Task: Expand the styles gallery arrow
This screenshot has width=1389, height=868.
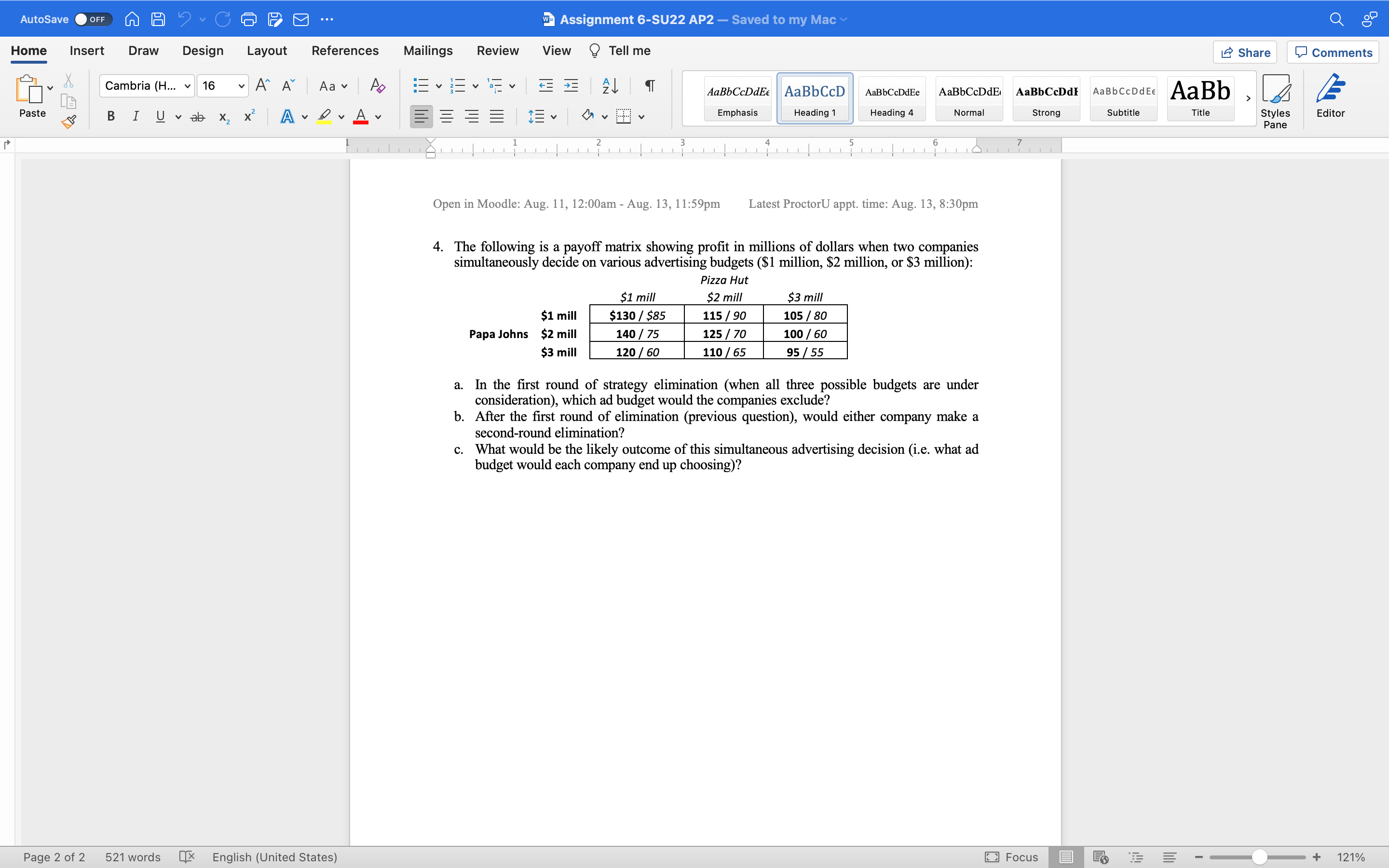Action: 1248,98
